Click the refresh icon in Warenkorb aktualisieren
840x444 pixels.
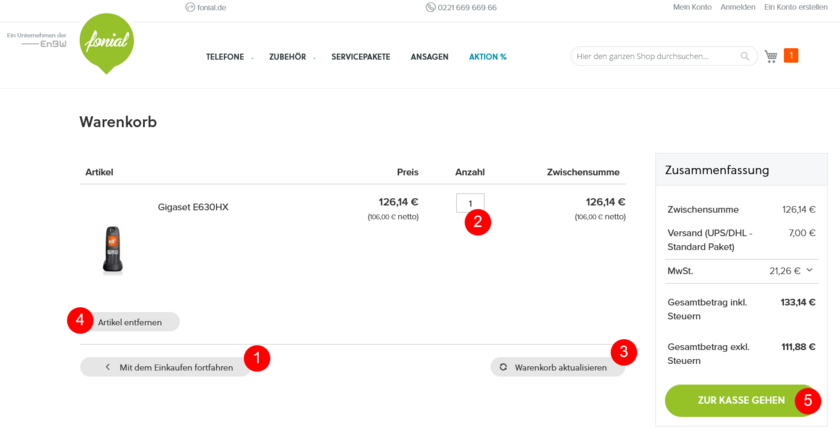click(x=503, y=367)
